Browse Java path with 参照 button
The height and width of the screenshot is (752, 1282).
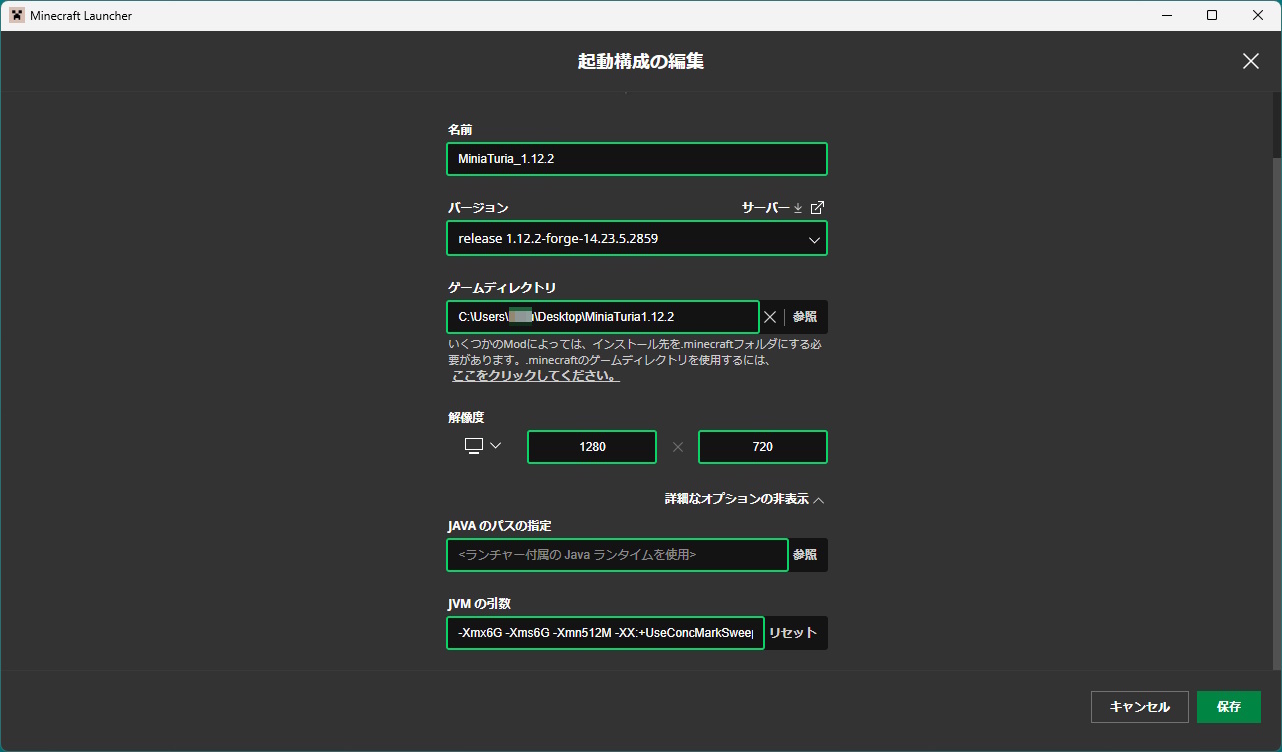[808, 555]
